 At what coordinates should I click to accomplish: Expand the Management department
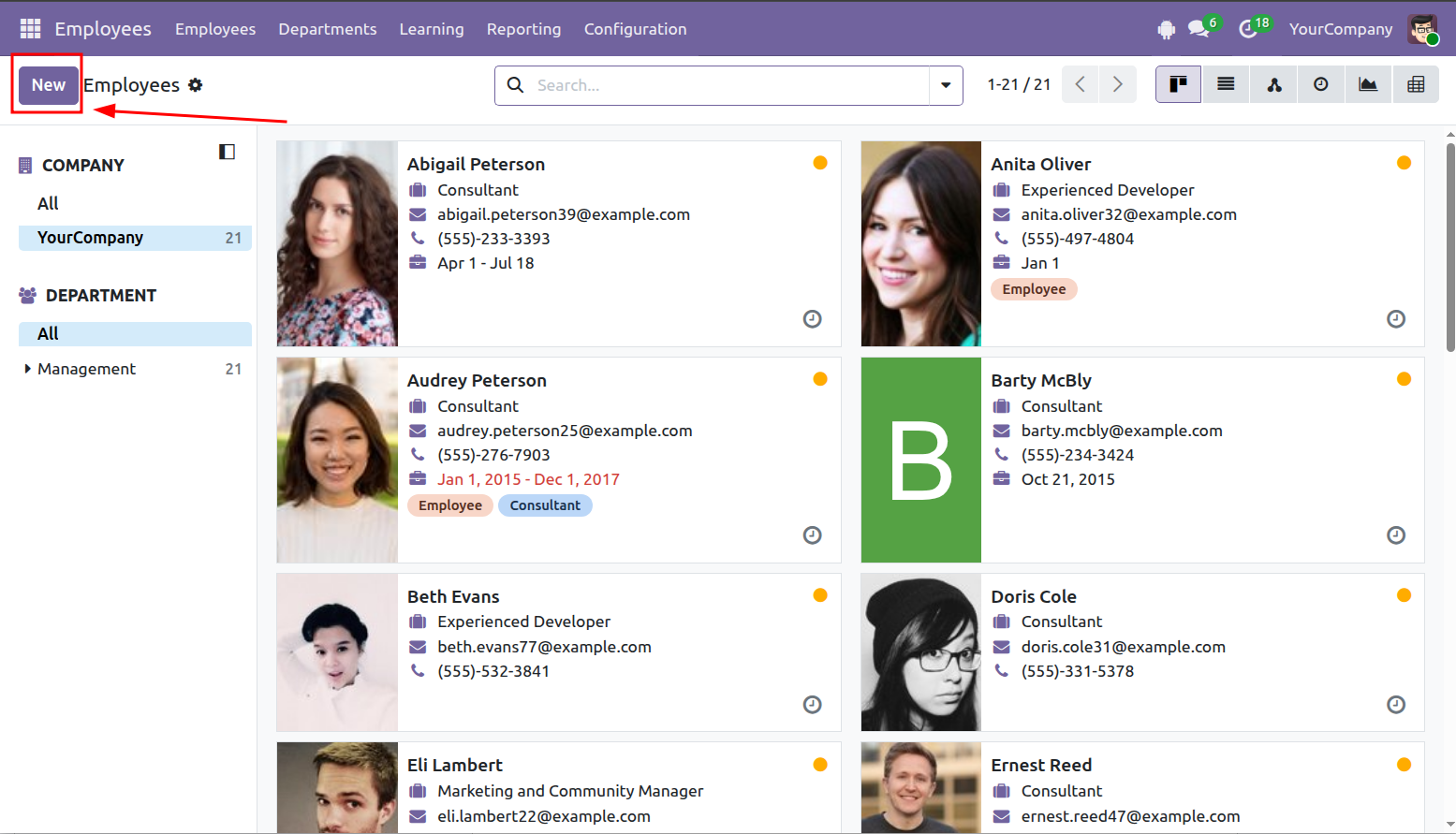(x=27, y=369)
